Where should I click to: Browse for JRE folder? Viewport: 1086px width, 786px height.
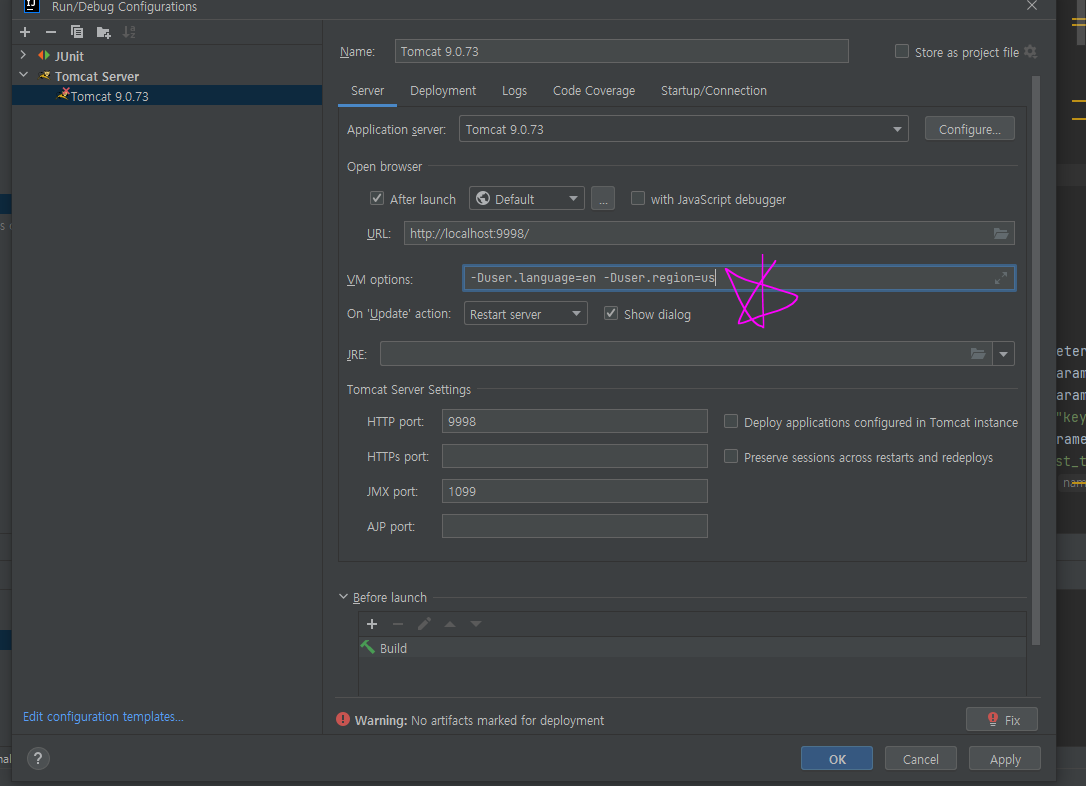[x=977, y=354]
